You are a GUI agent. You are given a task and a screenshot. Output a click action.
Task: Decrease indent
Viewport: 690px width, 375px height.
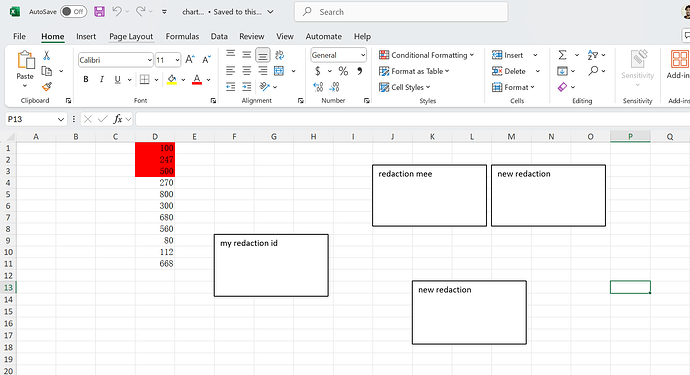[231, 87]
